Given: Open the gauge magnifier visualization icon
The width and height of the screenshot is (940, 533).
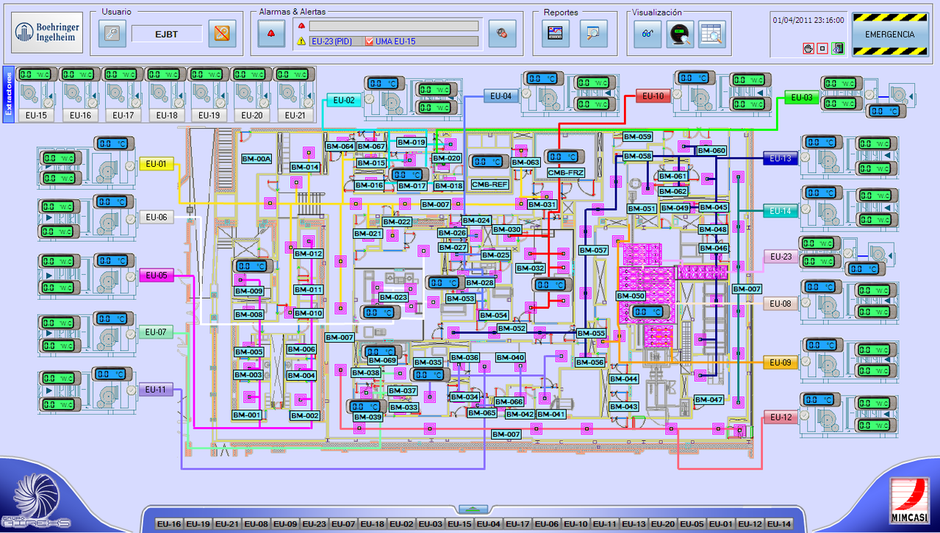Looking at the screenshot, I should coord(680,34).
